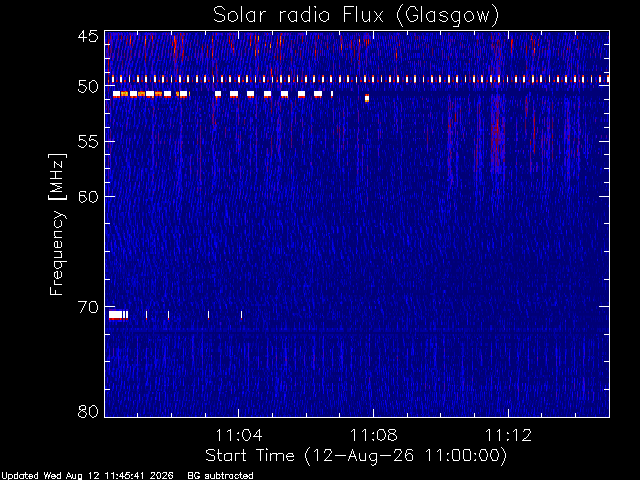Click the dotted interference line above 50 MHz

[x=357, y=79]
